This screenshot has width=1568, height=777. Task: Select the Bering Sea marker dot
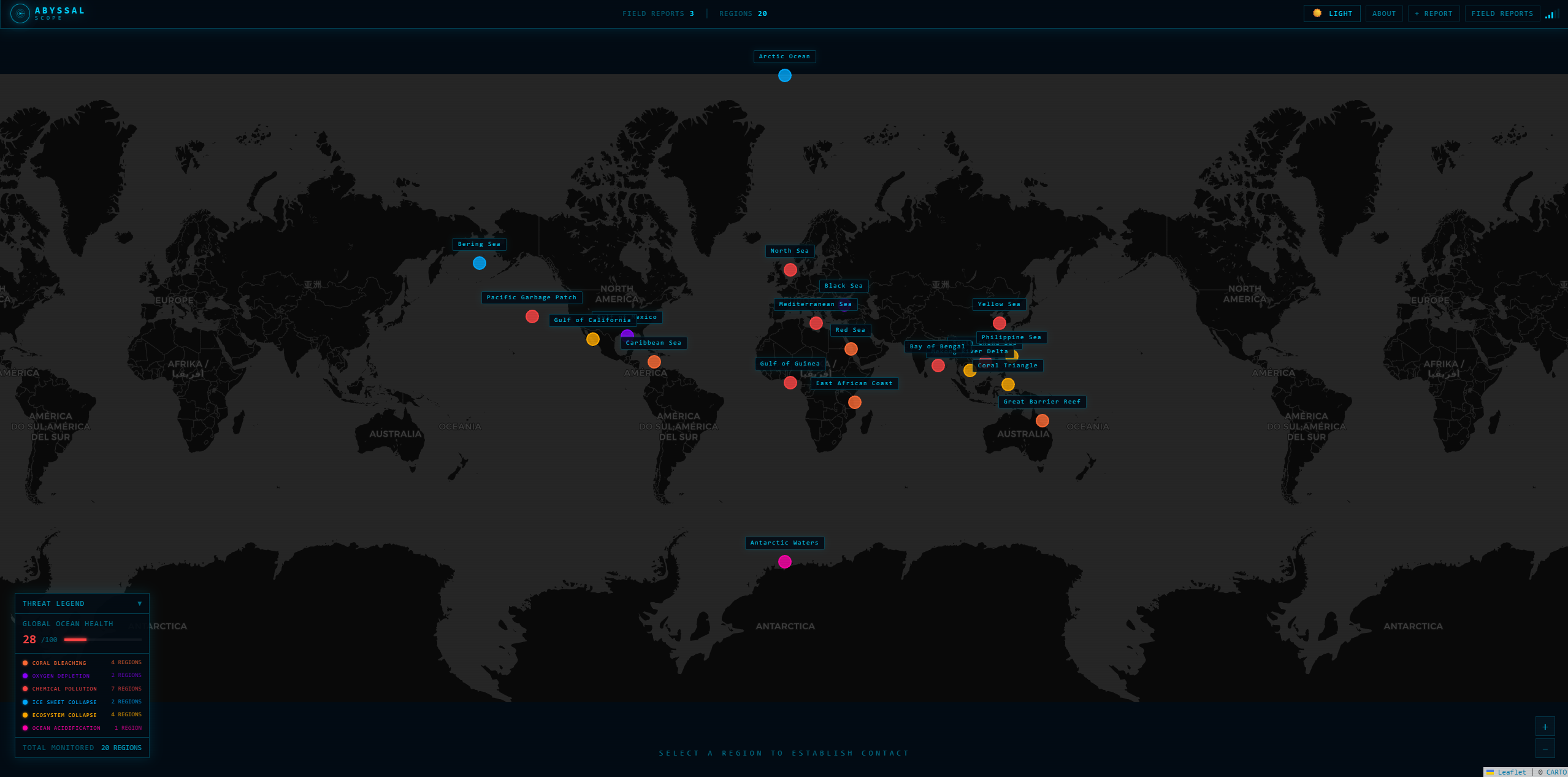[480, 263]
